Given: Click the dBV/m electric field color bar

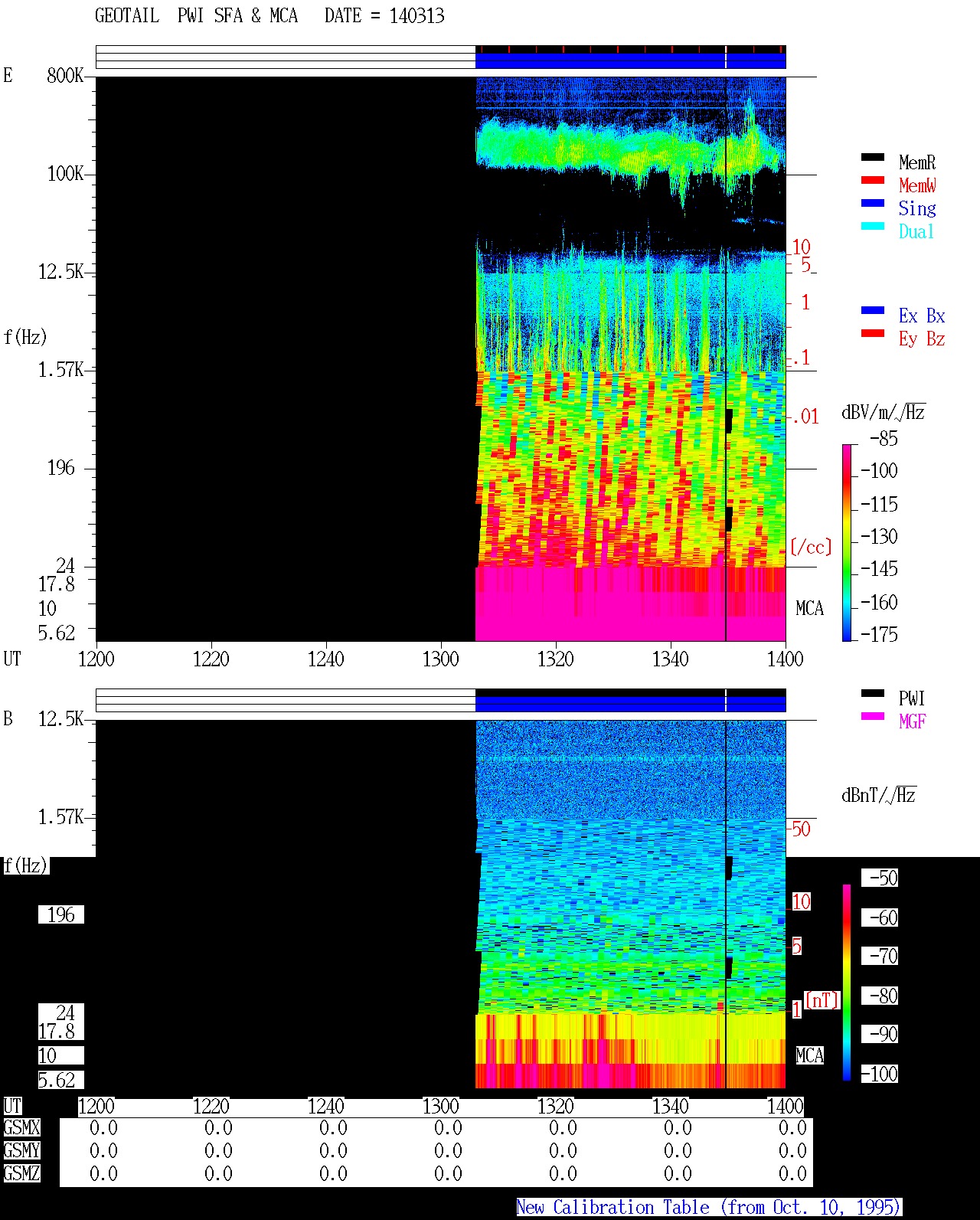Looking at the screenshot, I should pyautogui.click(x=847, y=542).
